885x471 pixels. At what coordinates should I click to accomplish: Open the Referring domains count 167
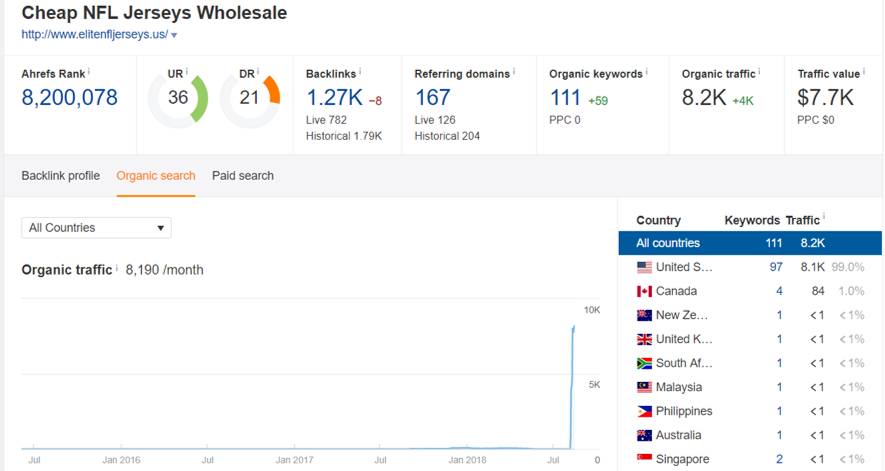432,98
